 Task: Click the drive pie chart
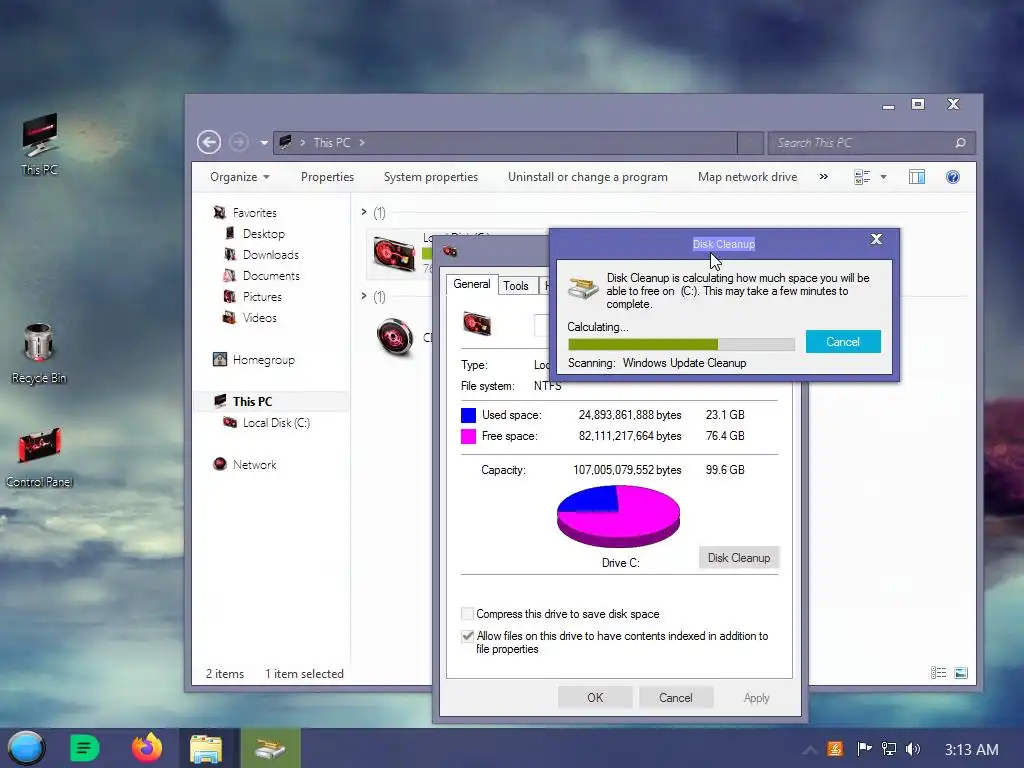[x=618, y=516]
